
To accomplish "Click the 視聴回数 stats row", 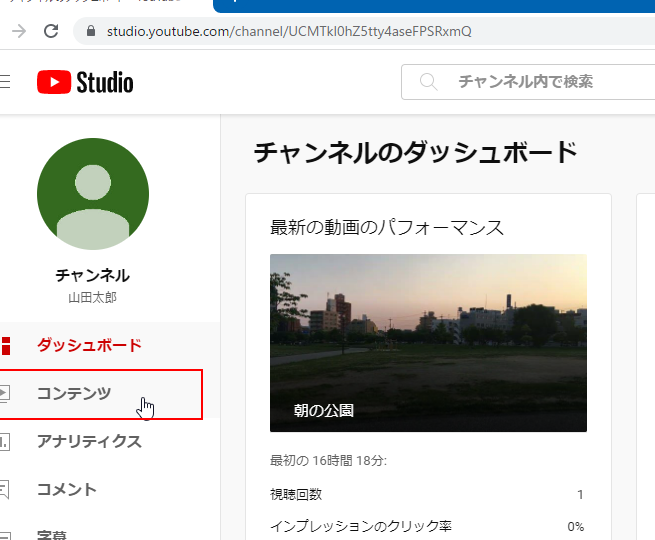I will pyautogui.click(x=427, y=495).
